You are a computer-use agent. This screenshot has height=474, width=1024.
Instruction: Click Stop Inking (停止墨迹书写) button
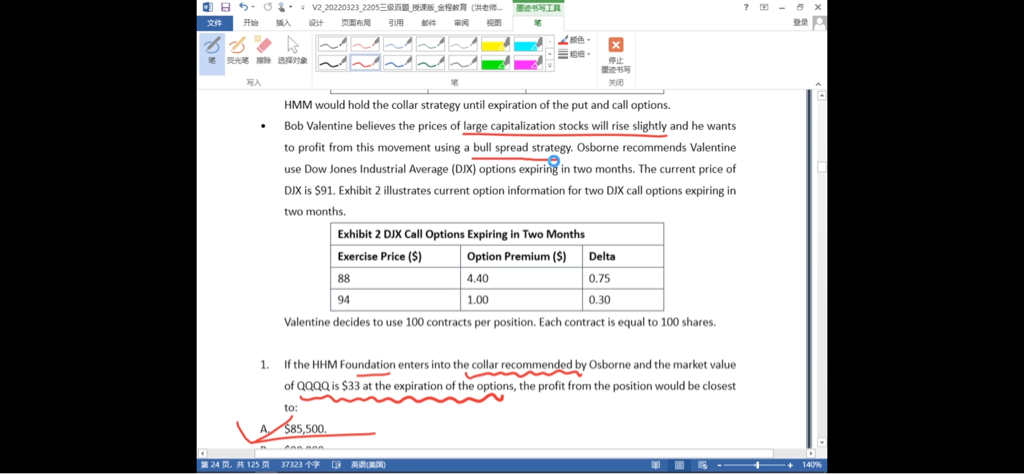click(x=615, y=54)
